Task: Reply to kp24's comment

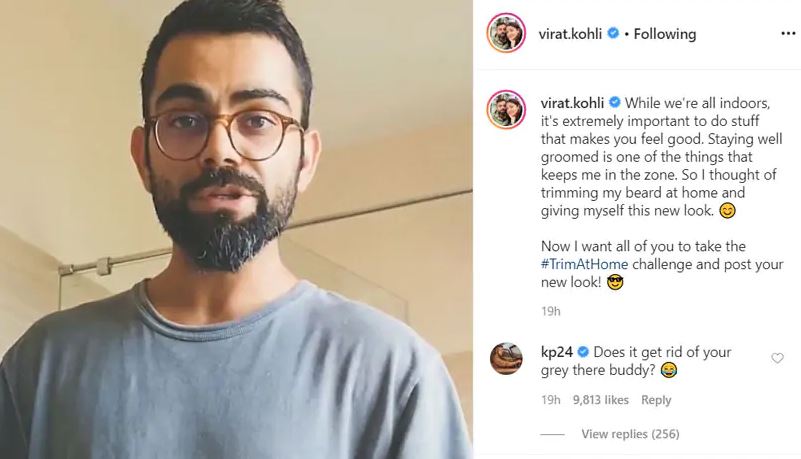Action: (x=656, y=400)
